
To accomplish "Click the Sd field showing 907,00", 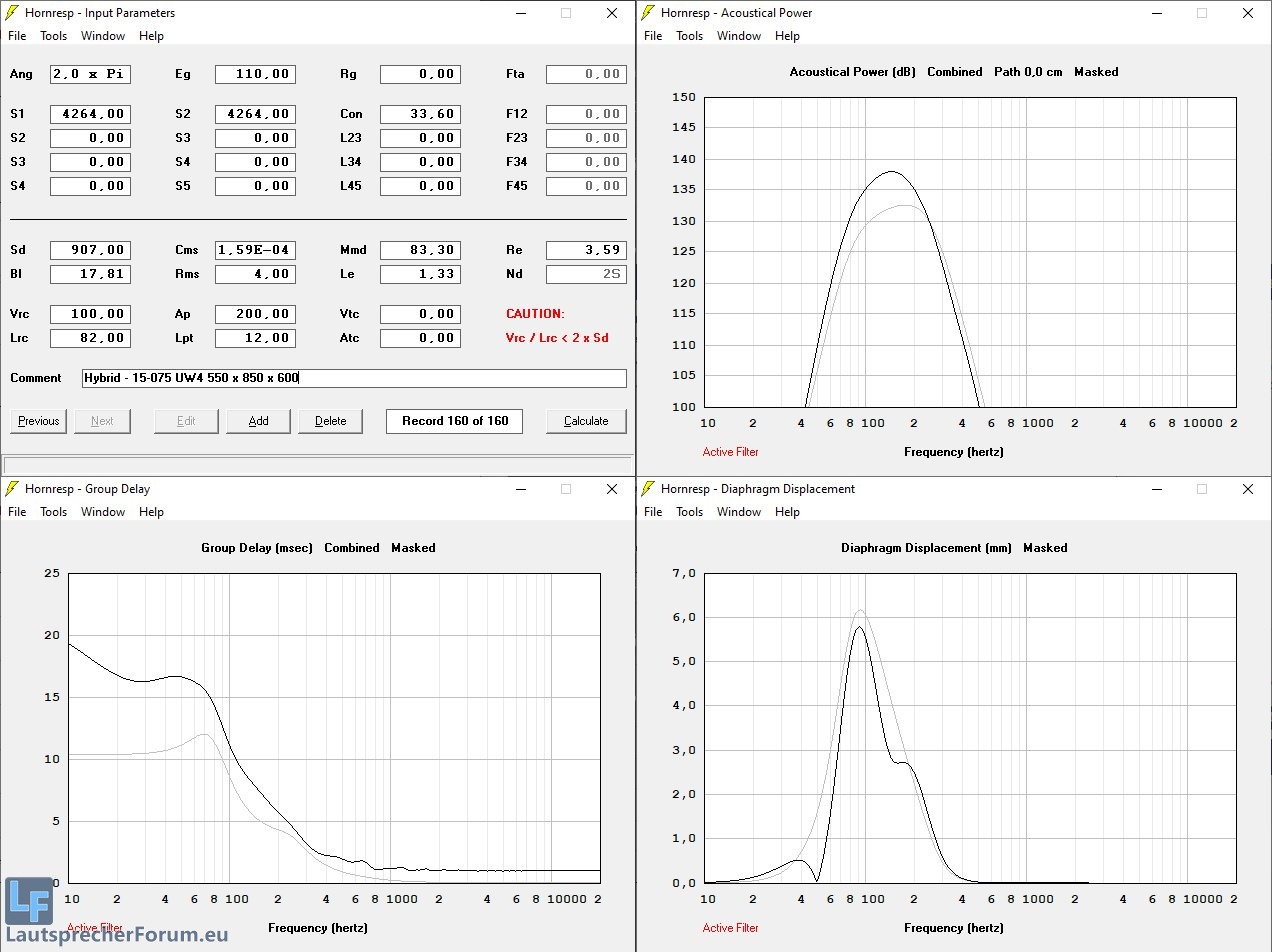I will click(x=90, y=250).
